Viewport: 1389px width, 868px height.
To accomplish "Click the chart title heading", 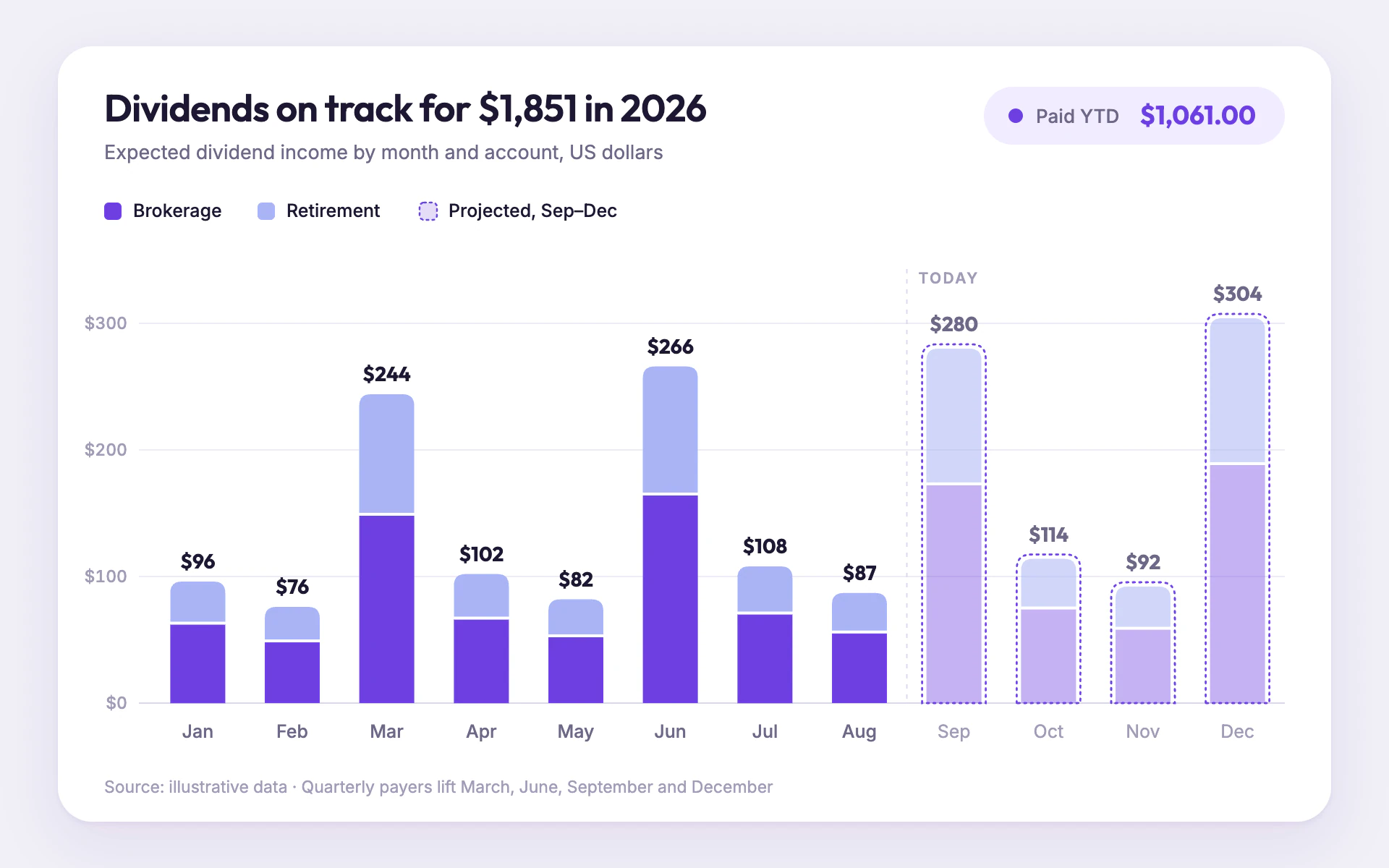I will pyautogui.click(x=405, y=109).
